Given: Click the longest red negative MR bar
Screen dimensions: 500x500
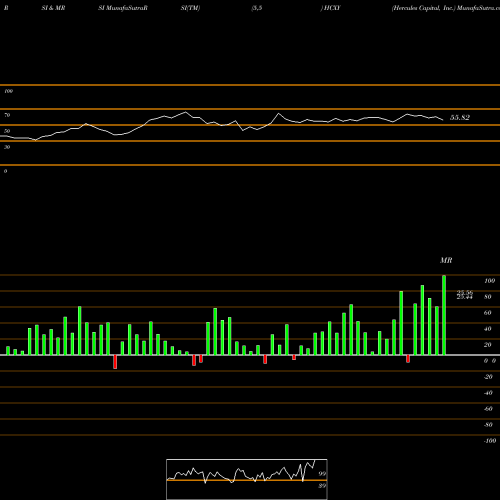Looking at the screenshot, I should pyautogui.click(x=115, y=362).
